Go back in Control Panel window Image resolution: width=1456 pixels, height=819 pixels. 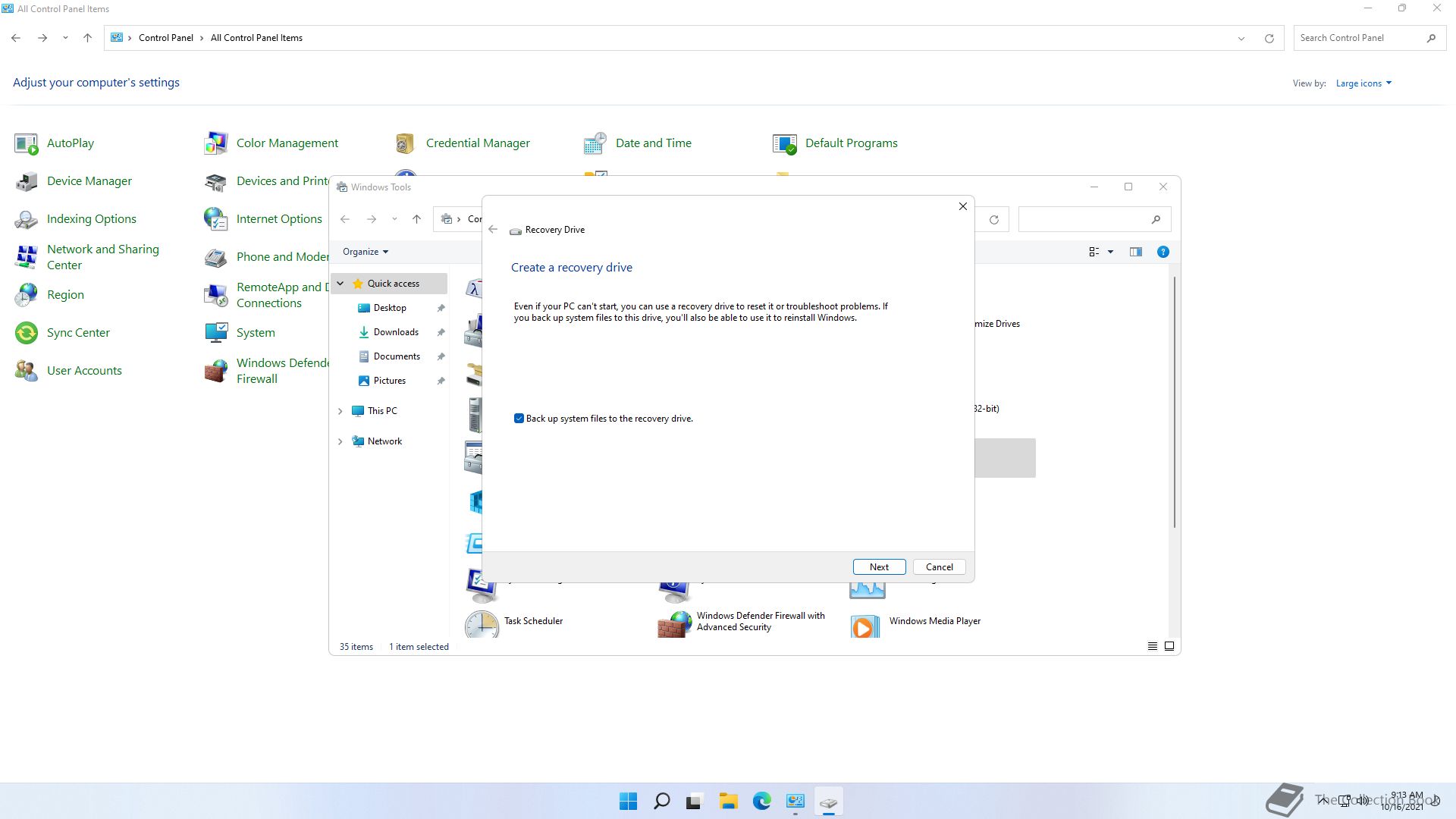pyautogui.click(x=16, y=38)
